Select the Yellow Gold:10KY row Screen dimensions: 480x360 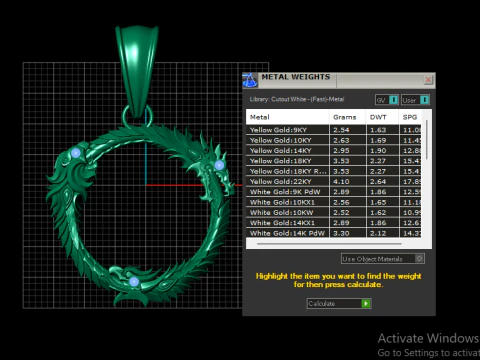pyautogui.click(x=333, y=140)
